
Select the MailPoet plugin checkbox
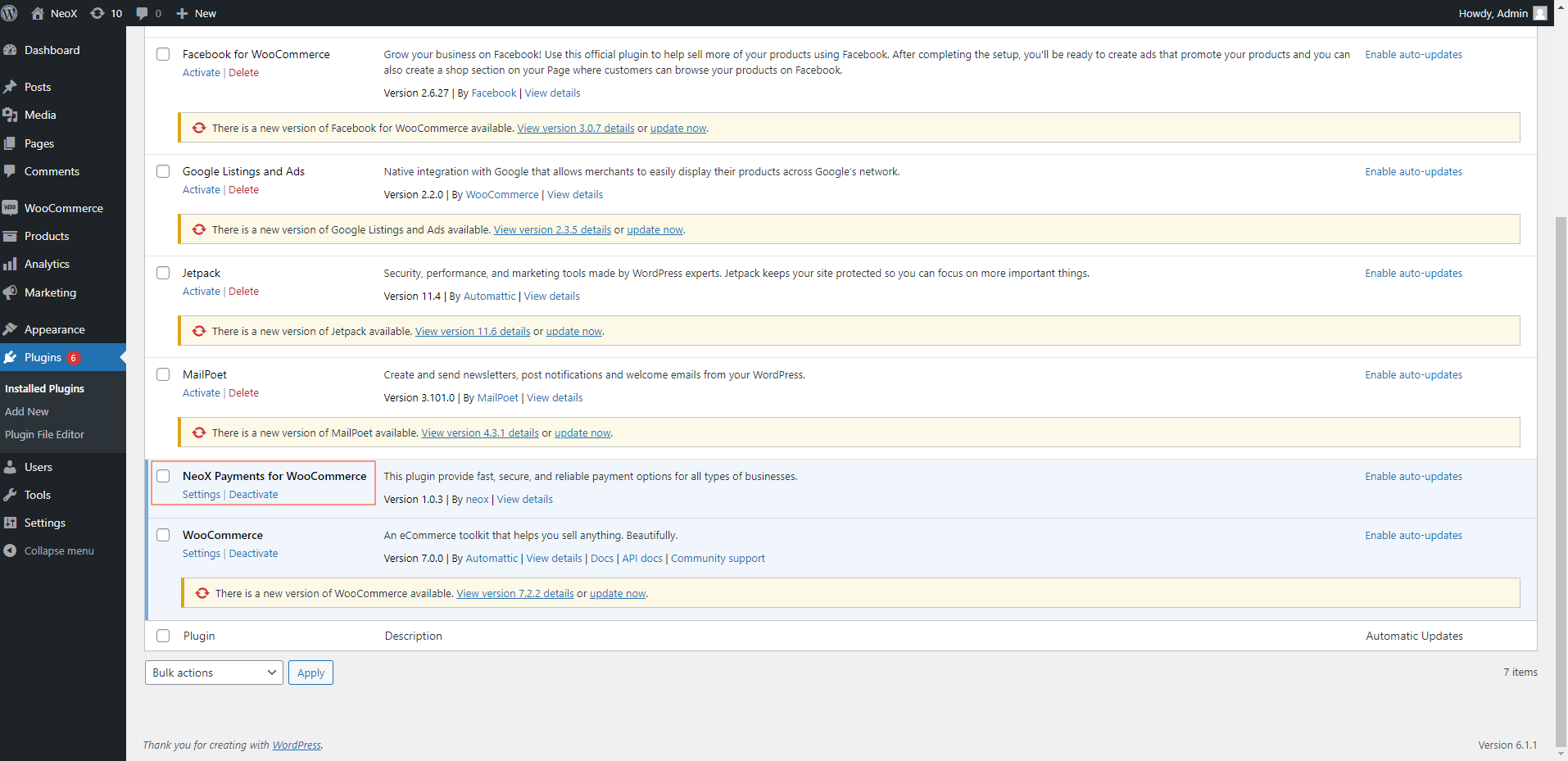tap(163, 374)
